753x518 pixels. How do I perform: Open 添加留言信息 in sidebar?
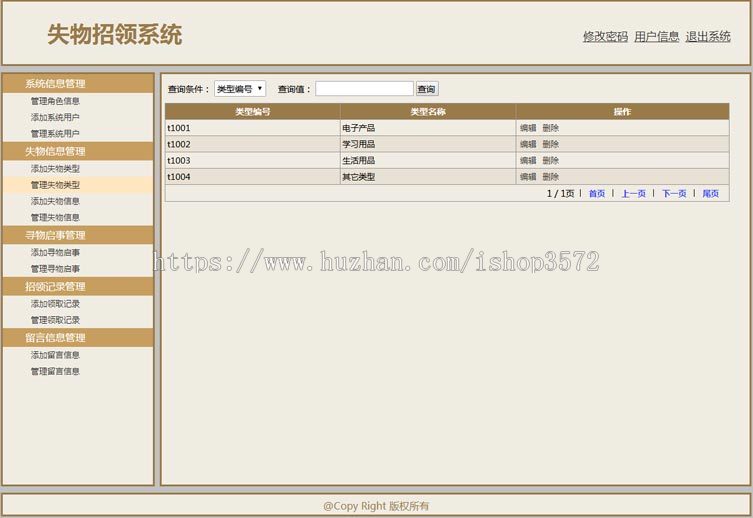(55, 355)
